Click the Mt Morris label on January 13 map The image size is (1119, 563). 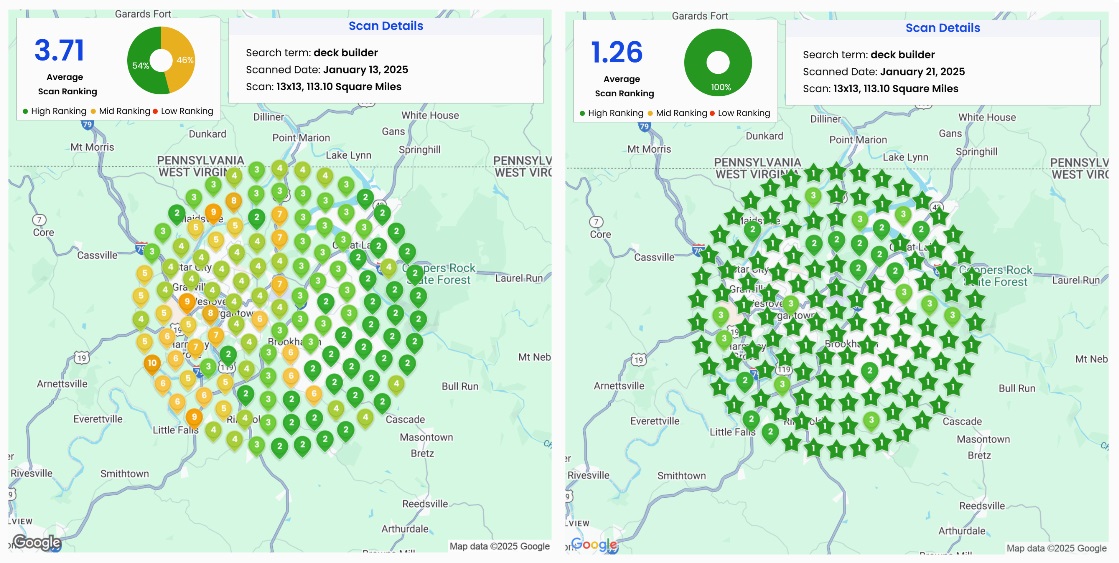click(x=92, y=147)
